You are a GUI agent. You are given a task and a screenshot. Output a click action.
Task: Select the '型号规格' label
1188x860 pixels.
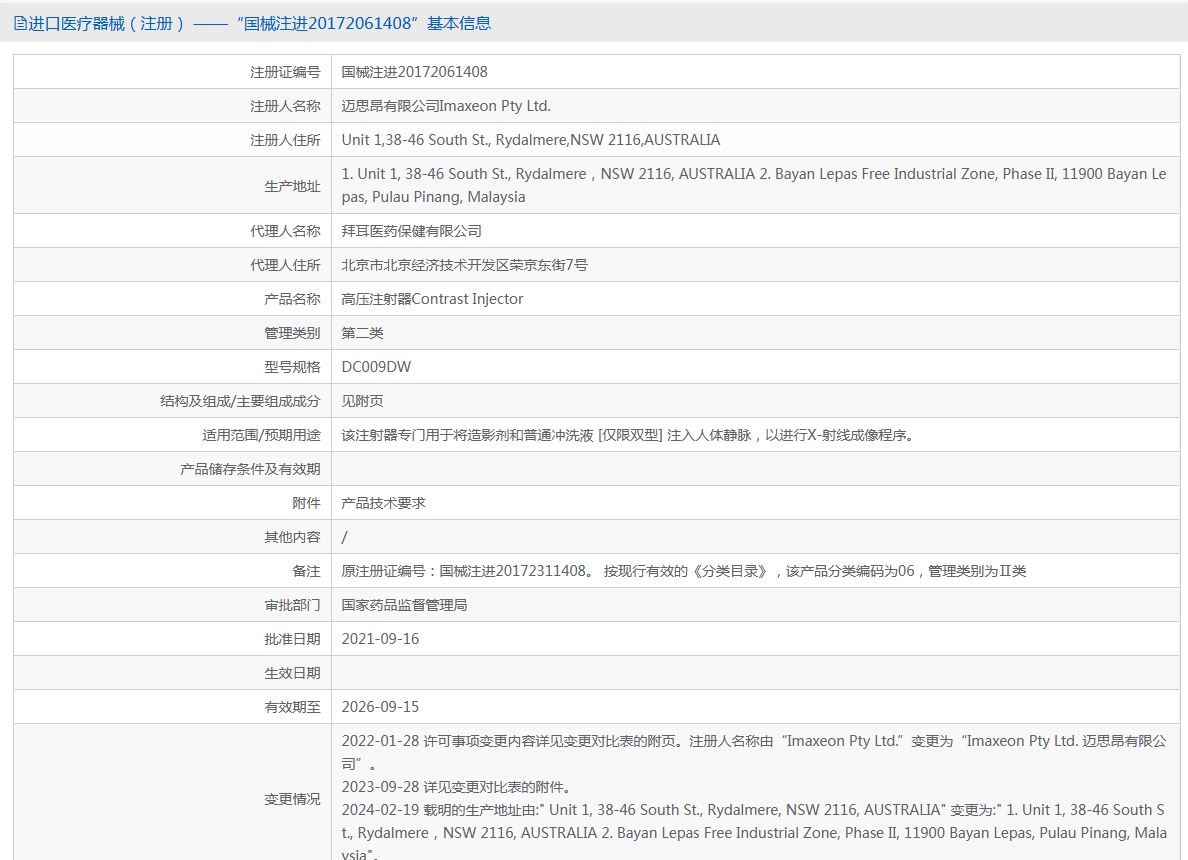pyautogui.click(x=292, y=367)
